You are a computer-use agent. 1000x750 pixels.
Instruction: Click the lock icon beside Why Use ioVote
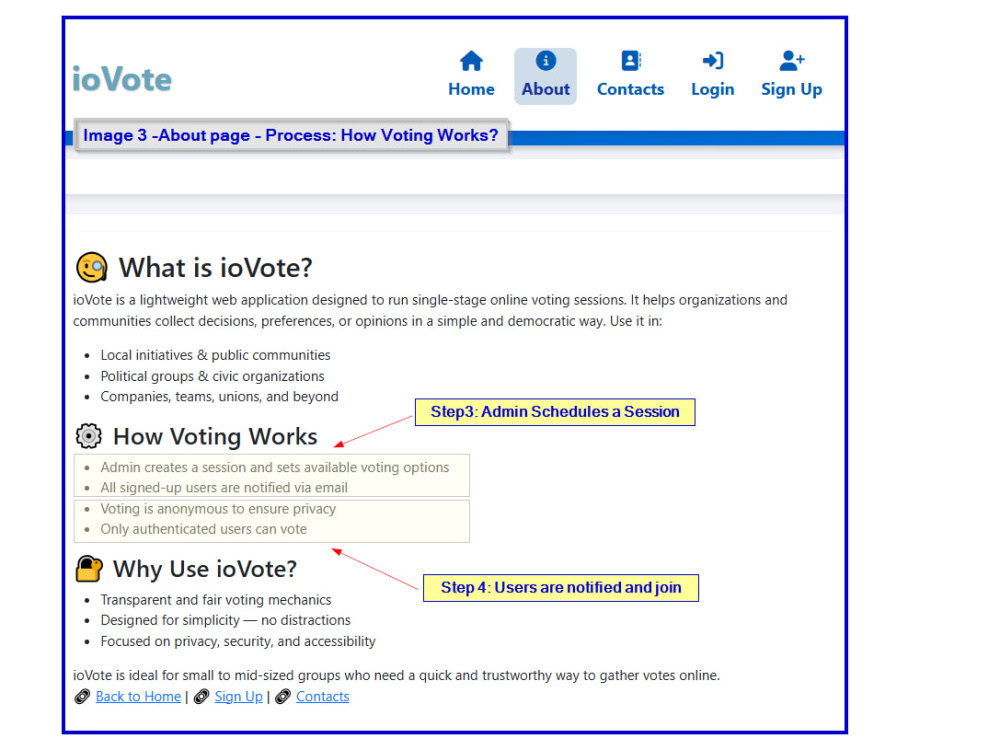pos(89,568)
